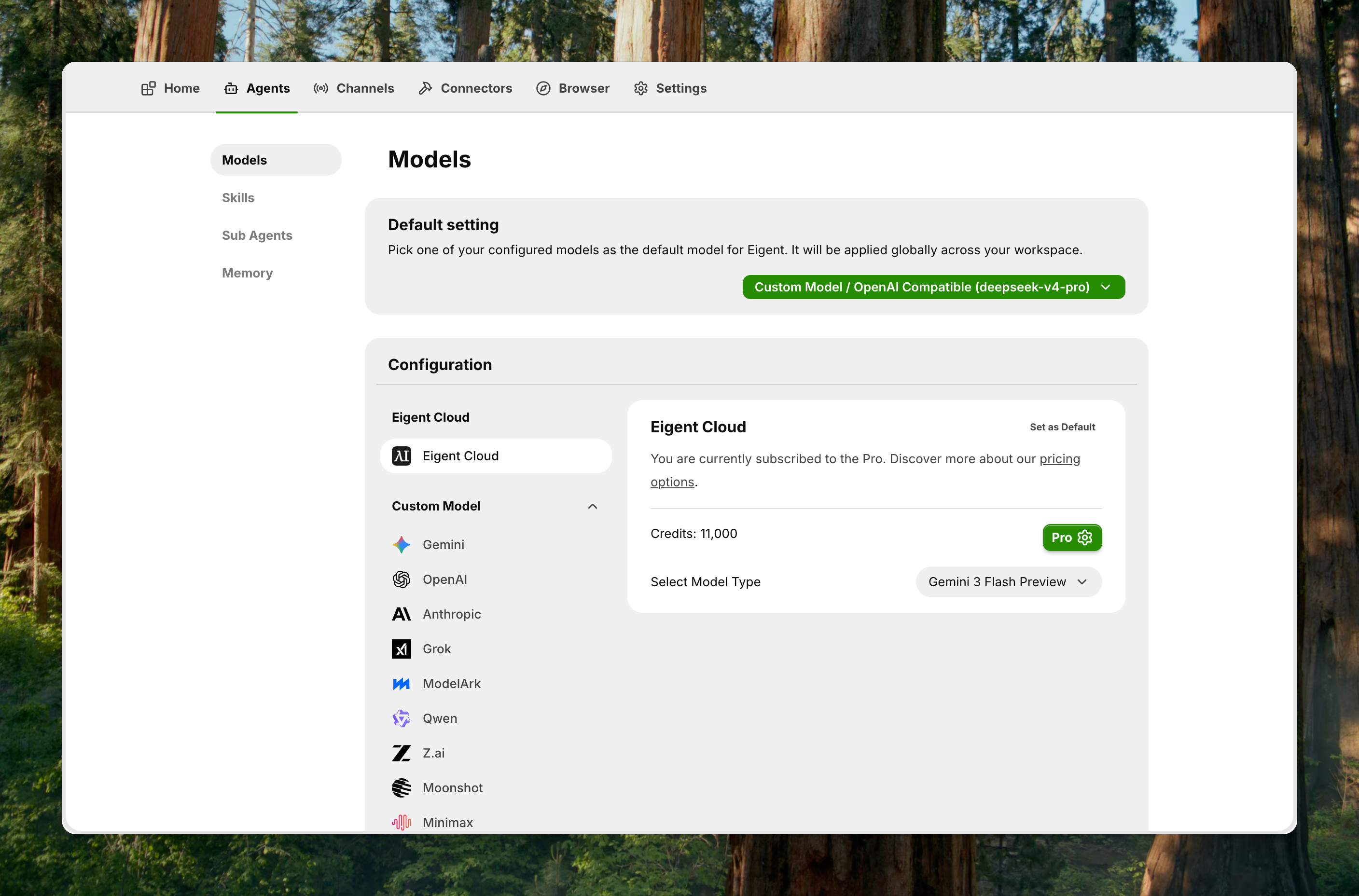Select OpenAI custom model
The image size is (1359, 896).
click(496, 579)
